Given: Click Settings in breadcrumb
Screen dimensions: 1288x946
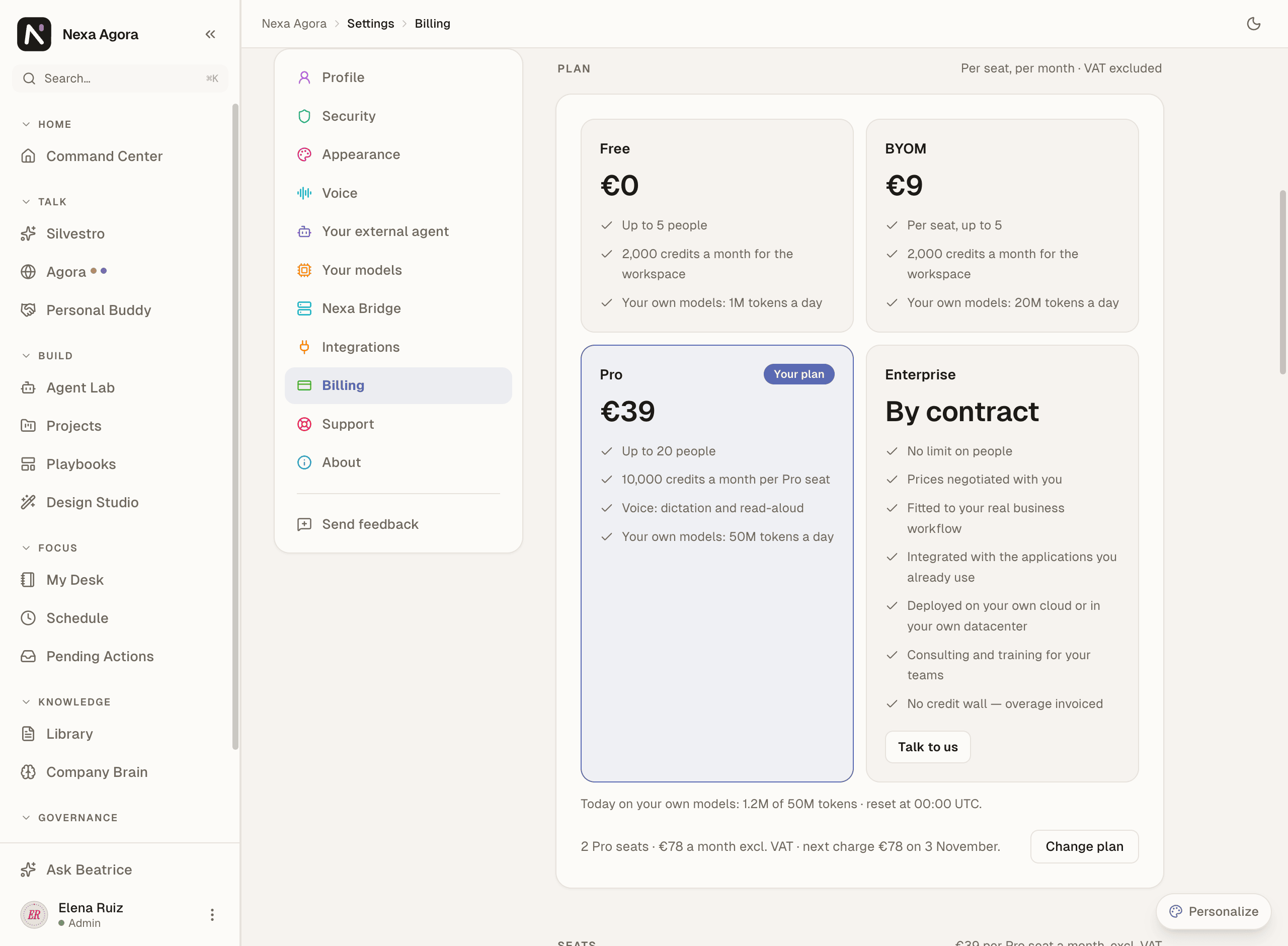Looking at the screenshot, I should 370,24.
